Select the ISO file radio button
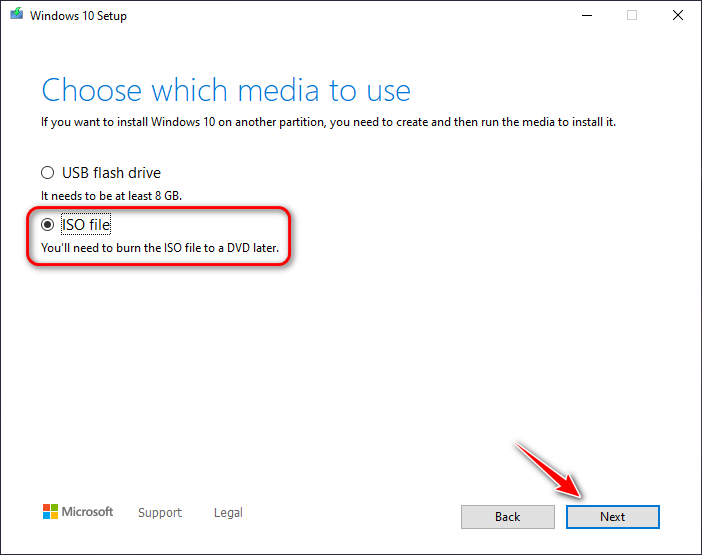The height and width of the screenshot is (555, 702). (47, 225)
